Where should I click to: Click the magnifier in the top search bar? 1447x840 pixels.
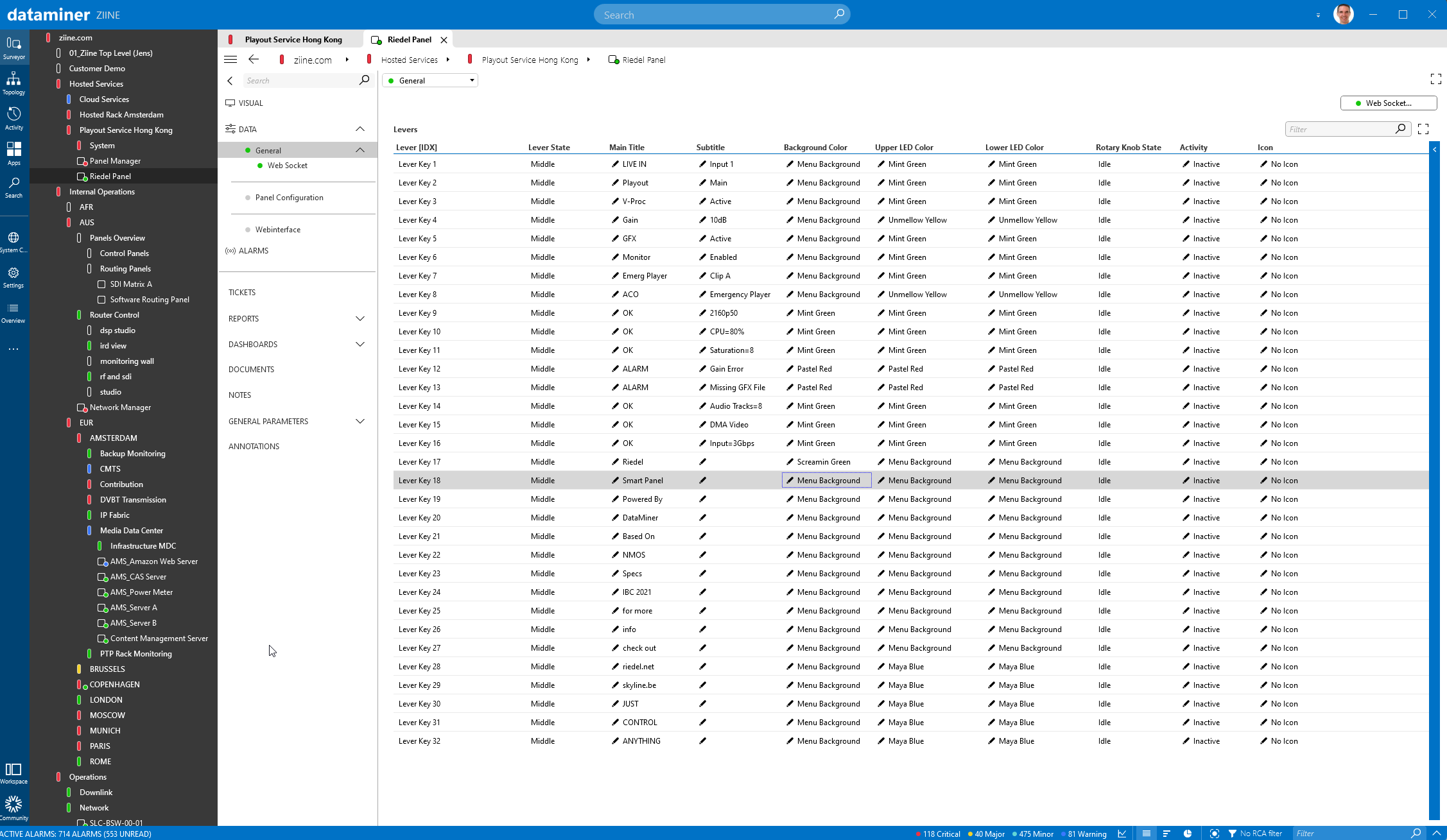point(838,14)
